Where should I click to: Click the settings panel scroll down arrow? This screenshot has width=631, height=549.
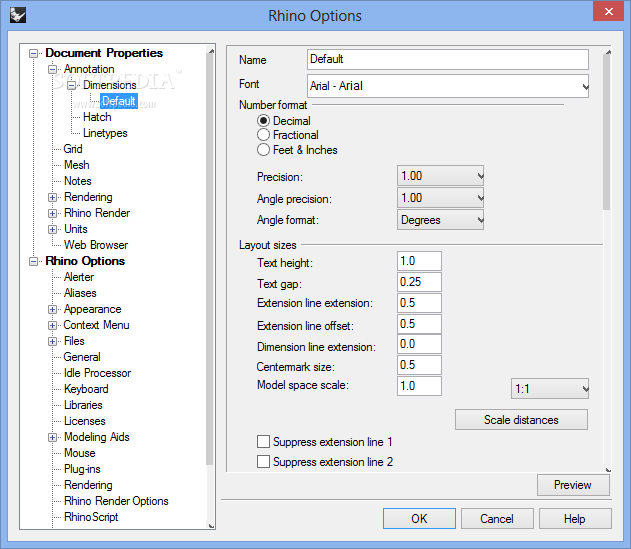pos(608,469)
